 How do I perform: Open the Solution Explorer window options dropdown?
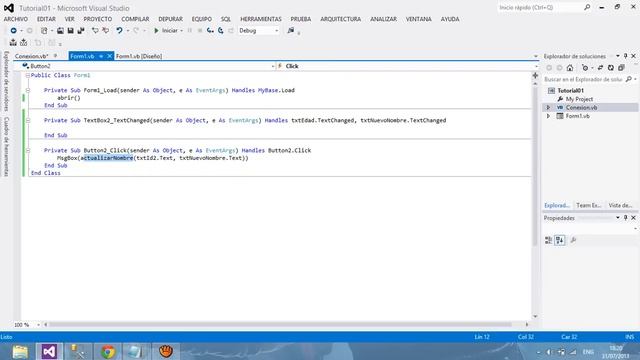point(618,56)
